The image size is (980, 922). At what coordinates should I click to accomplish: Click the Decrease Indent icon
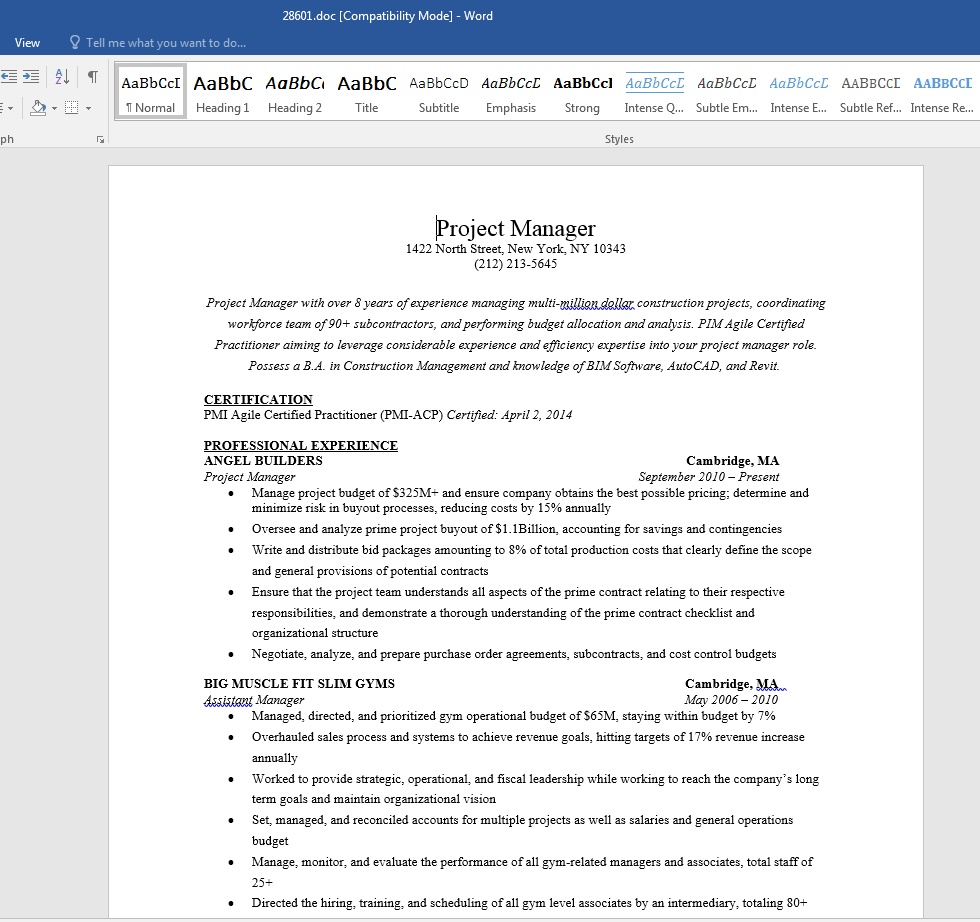point(9,76)
